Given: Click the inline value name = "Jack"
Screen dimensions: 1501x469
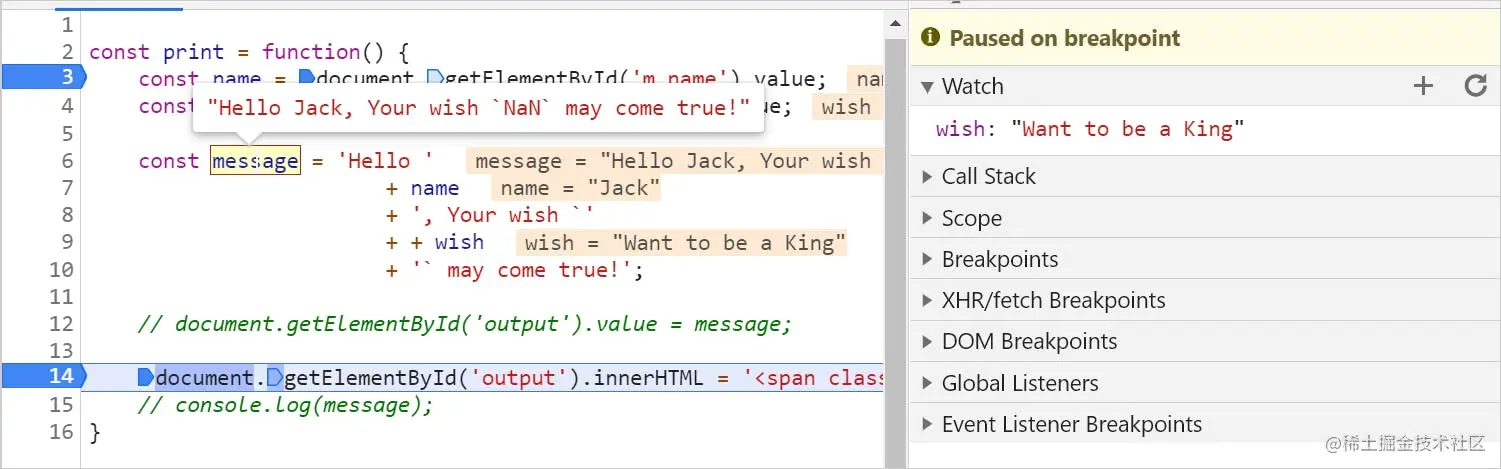Looking at the screenshot, I should click(x=576, y=188).
